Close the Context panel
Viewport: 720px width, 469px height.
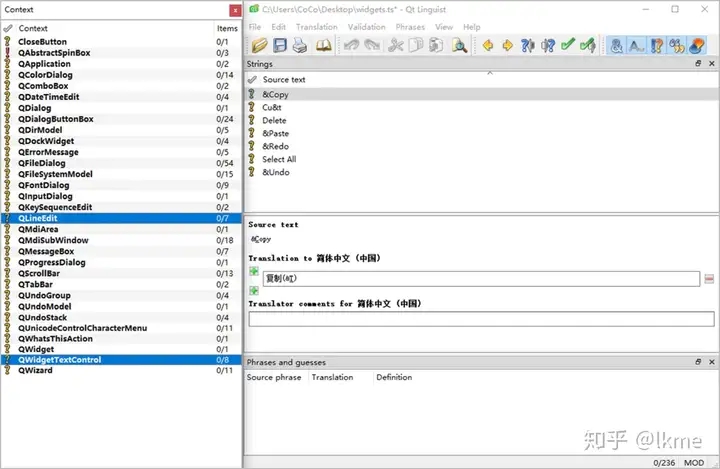coord(234,9)
